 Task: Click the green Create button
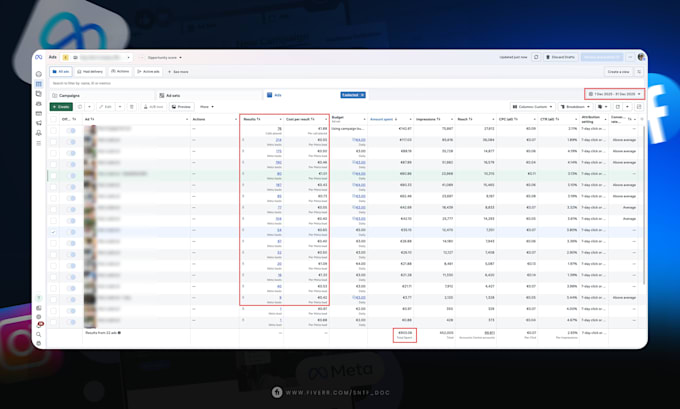tap(61, 107)
